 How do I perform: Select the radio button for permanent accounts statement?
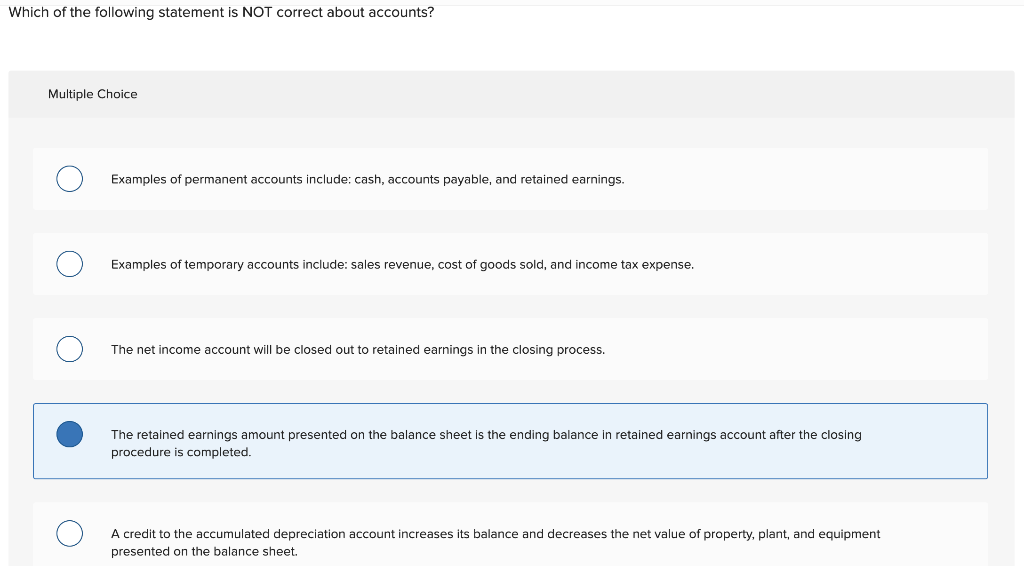coord(69,178)
